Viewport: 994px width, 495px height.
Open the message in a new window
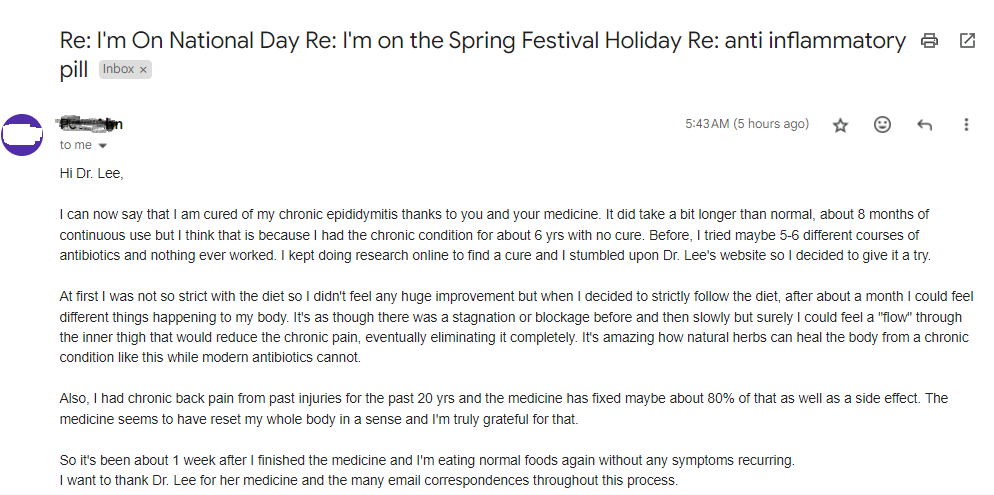point(967,41)
